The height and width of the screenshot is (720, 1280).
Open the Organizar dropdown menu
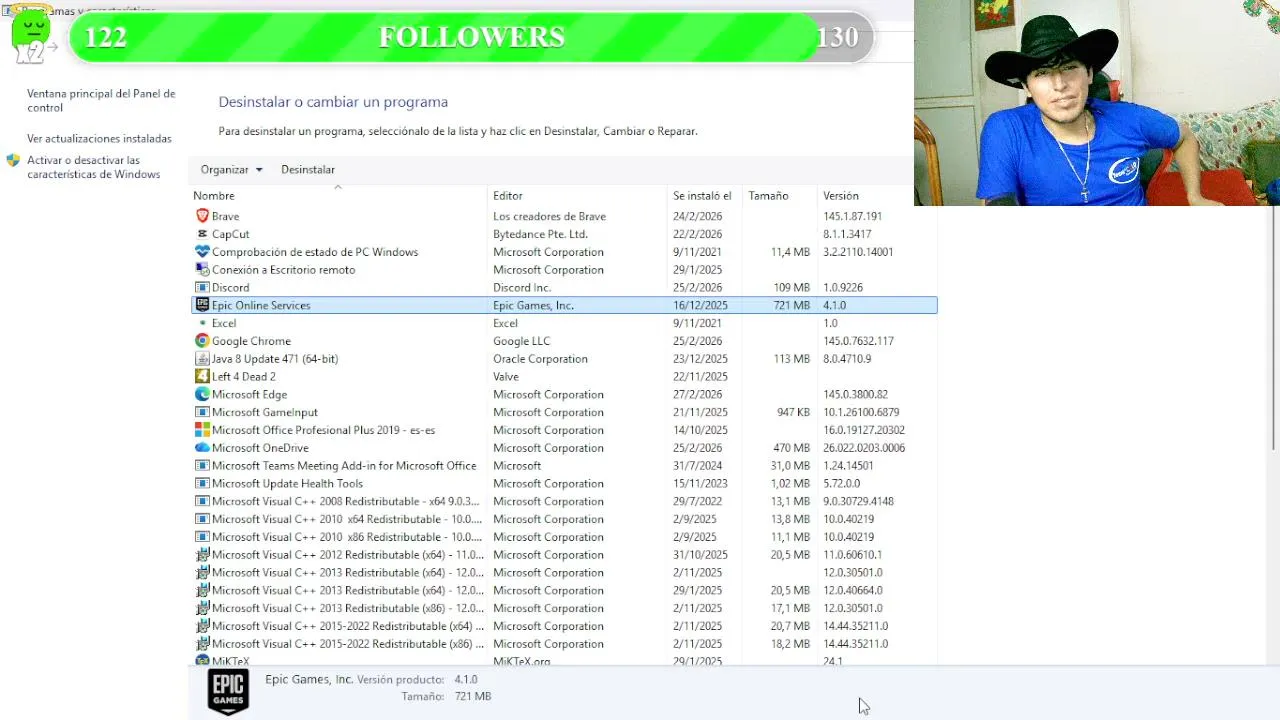(x=231, y=170)
